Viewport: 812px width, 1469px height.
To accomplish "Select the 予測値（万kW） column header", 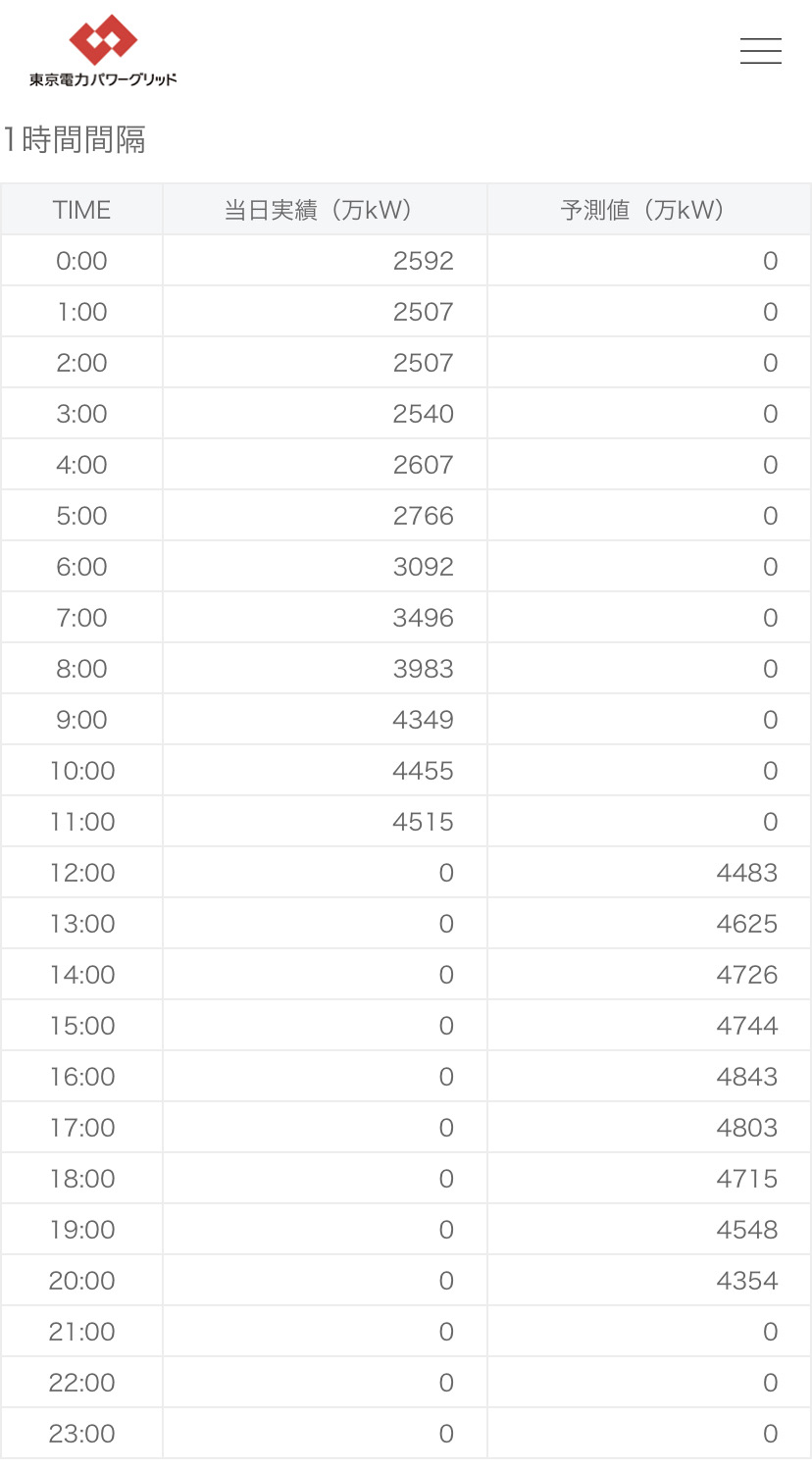I will [649, 209].
